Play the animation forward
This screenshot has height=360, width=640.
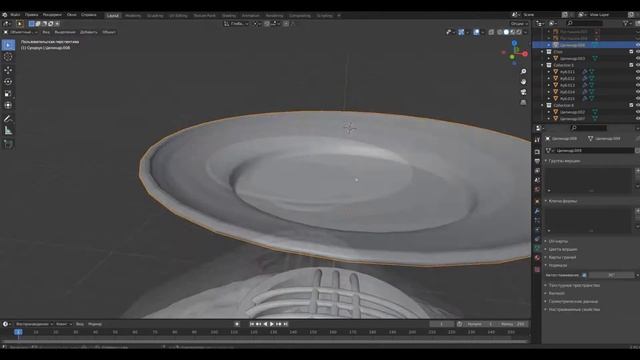(x=272, y=324)
